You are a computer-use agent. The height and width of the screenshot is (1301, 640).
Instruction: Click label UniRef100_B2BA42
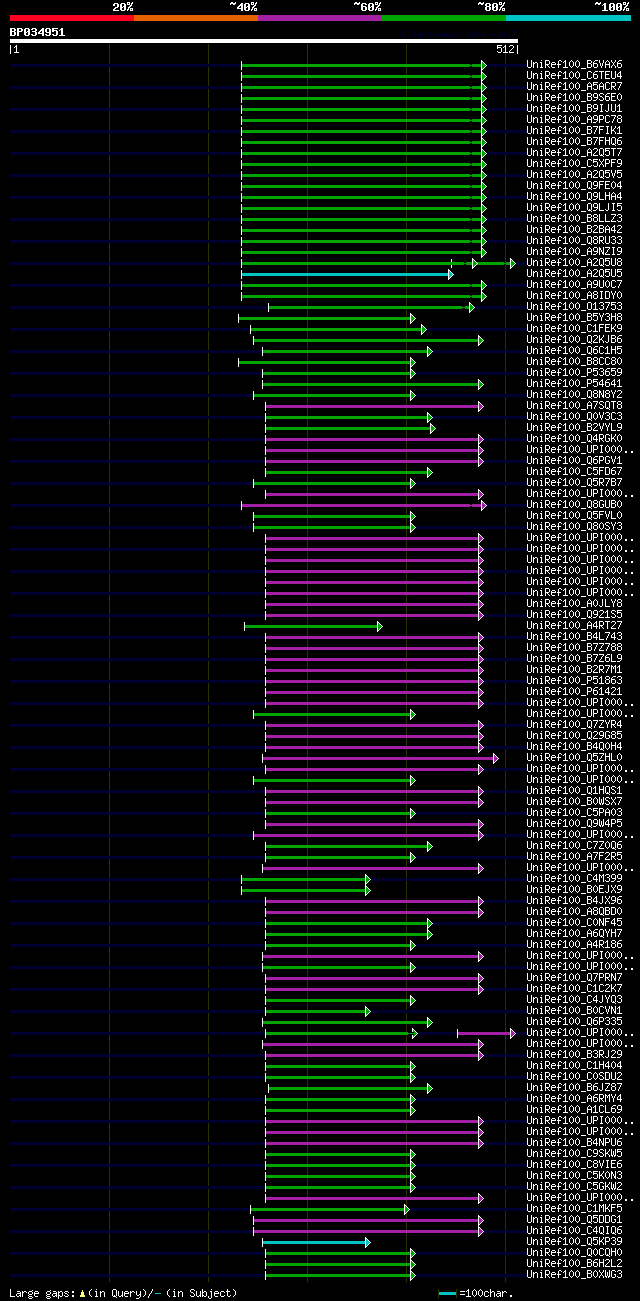tap(574, 230)
